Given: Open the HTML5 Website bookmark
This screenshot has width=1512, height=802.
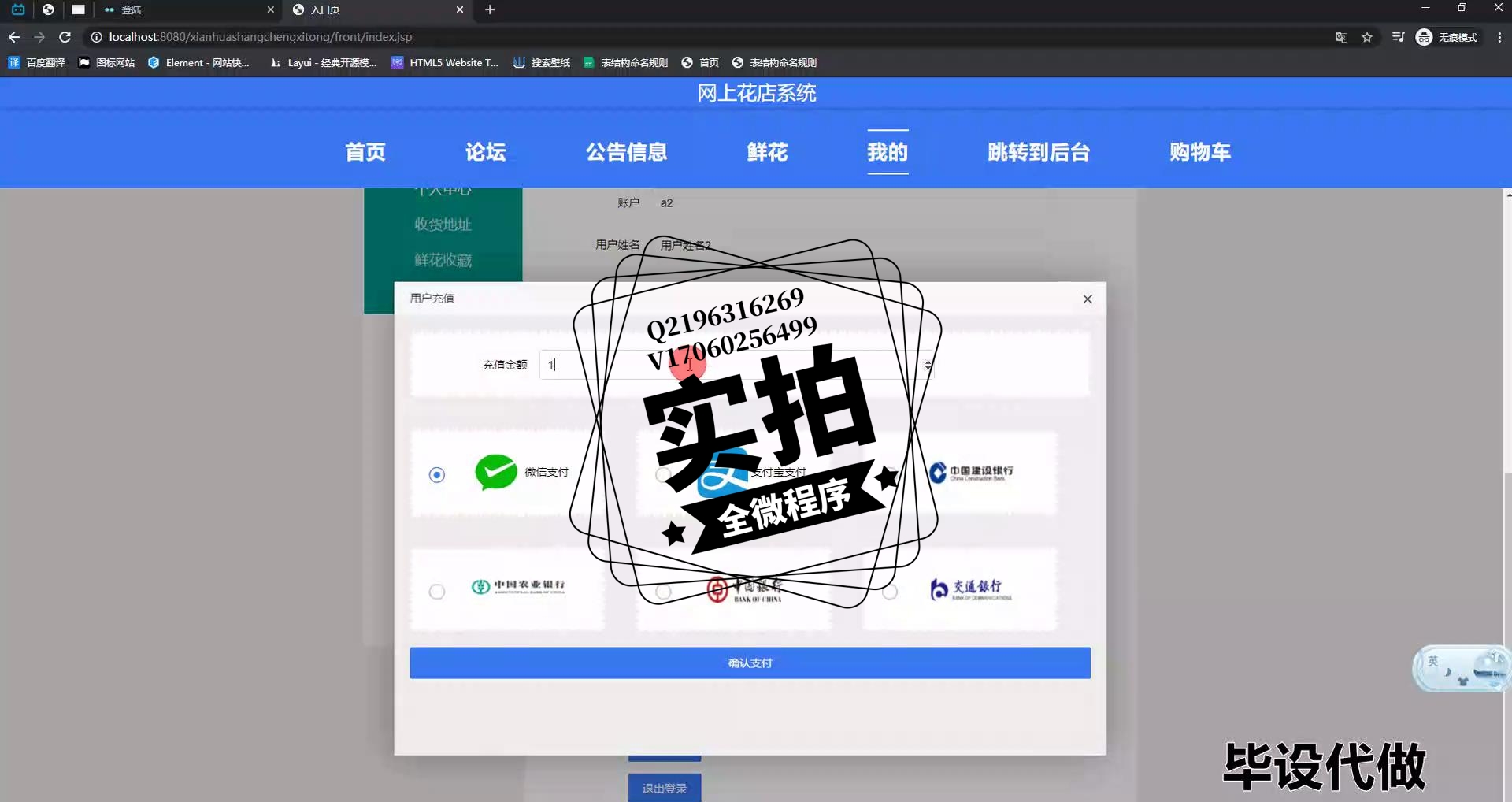Looking at the screenshot, I should pyautogui.click(x=445, y=62).
